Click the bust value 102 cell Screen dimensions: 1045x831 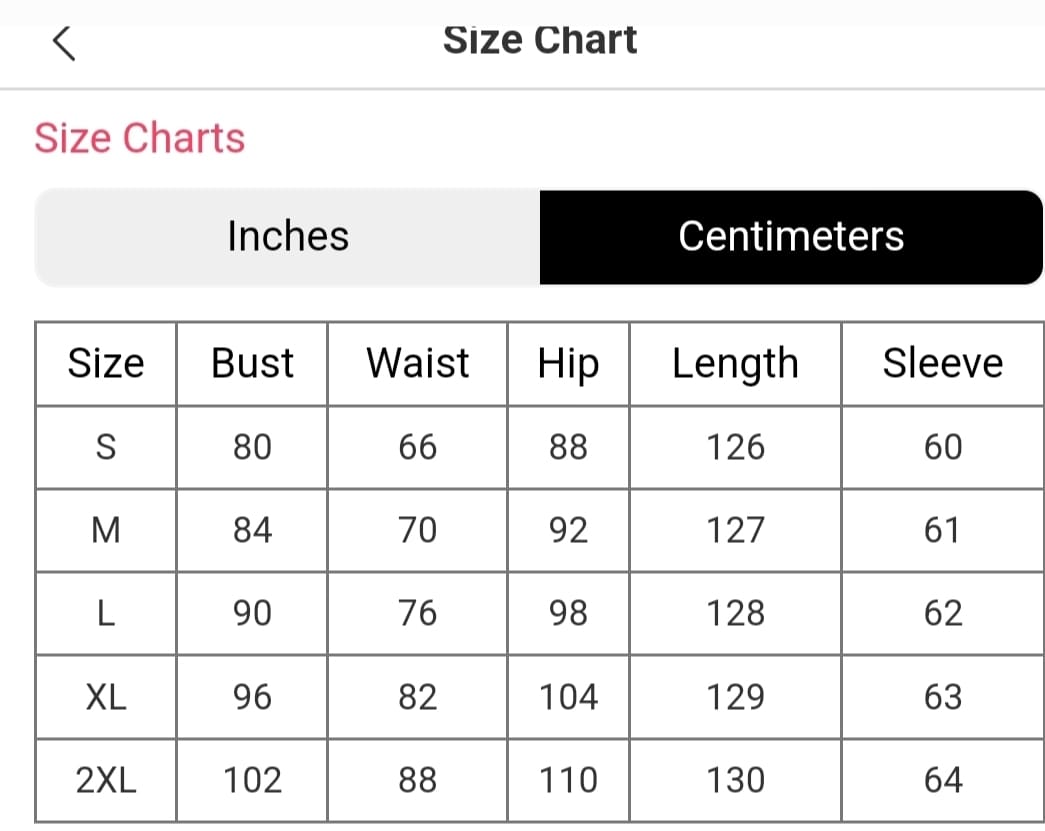(252, 780)
